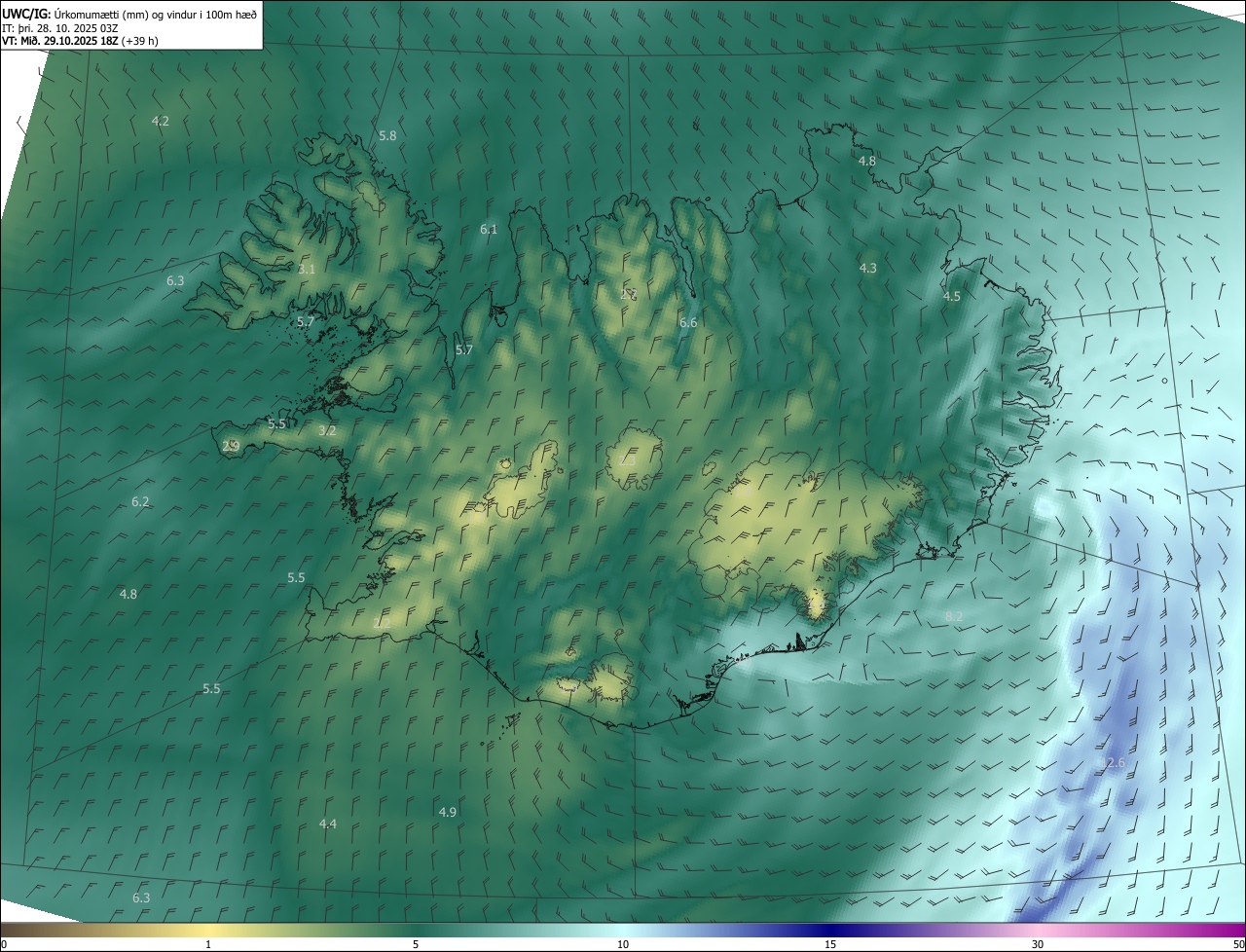The height and width of the screenshot is (952, 1246).
Task: Click the color scale tick label '1'
Action: (x=208, y=945)
